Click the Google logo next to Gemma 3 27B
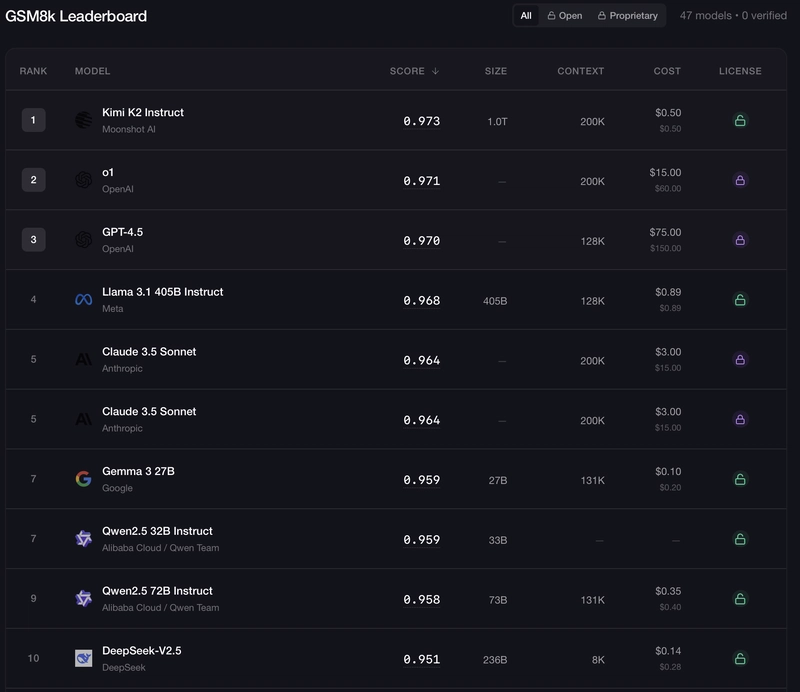This screenshot has height=692, width=800. pyautogui.click(x=83, y=479)
